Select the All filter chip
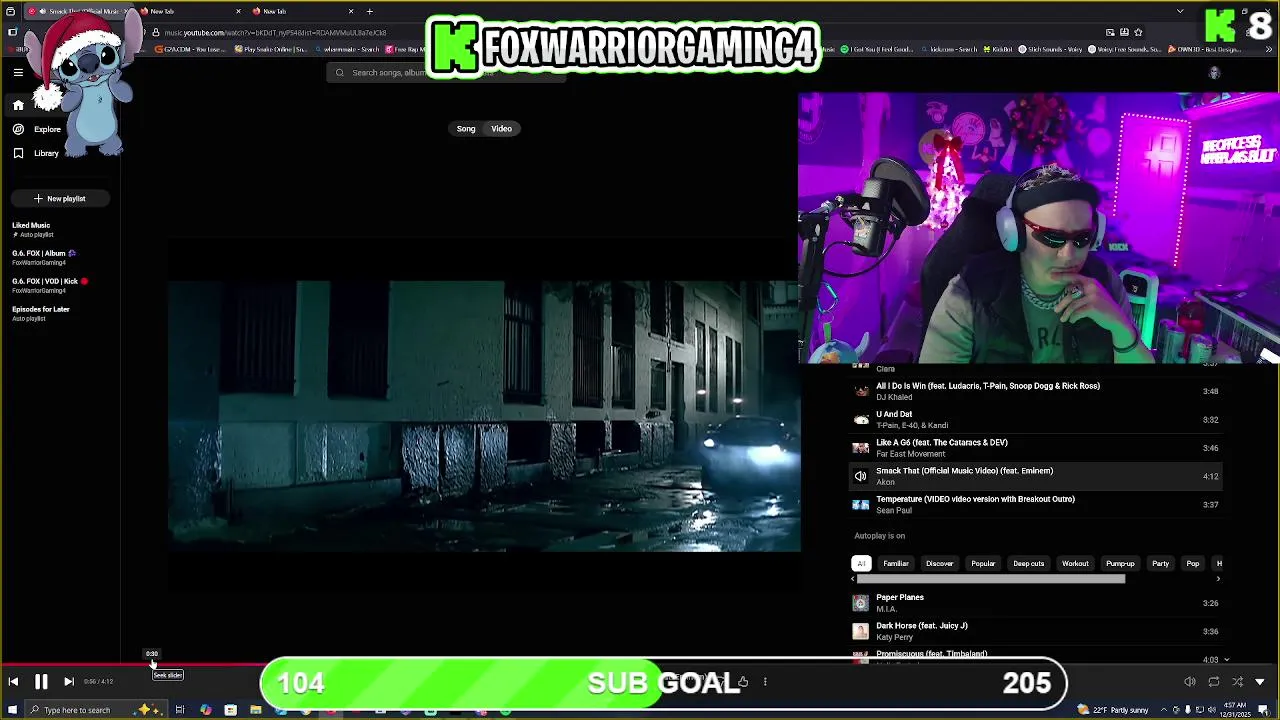 [861, 564]
